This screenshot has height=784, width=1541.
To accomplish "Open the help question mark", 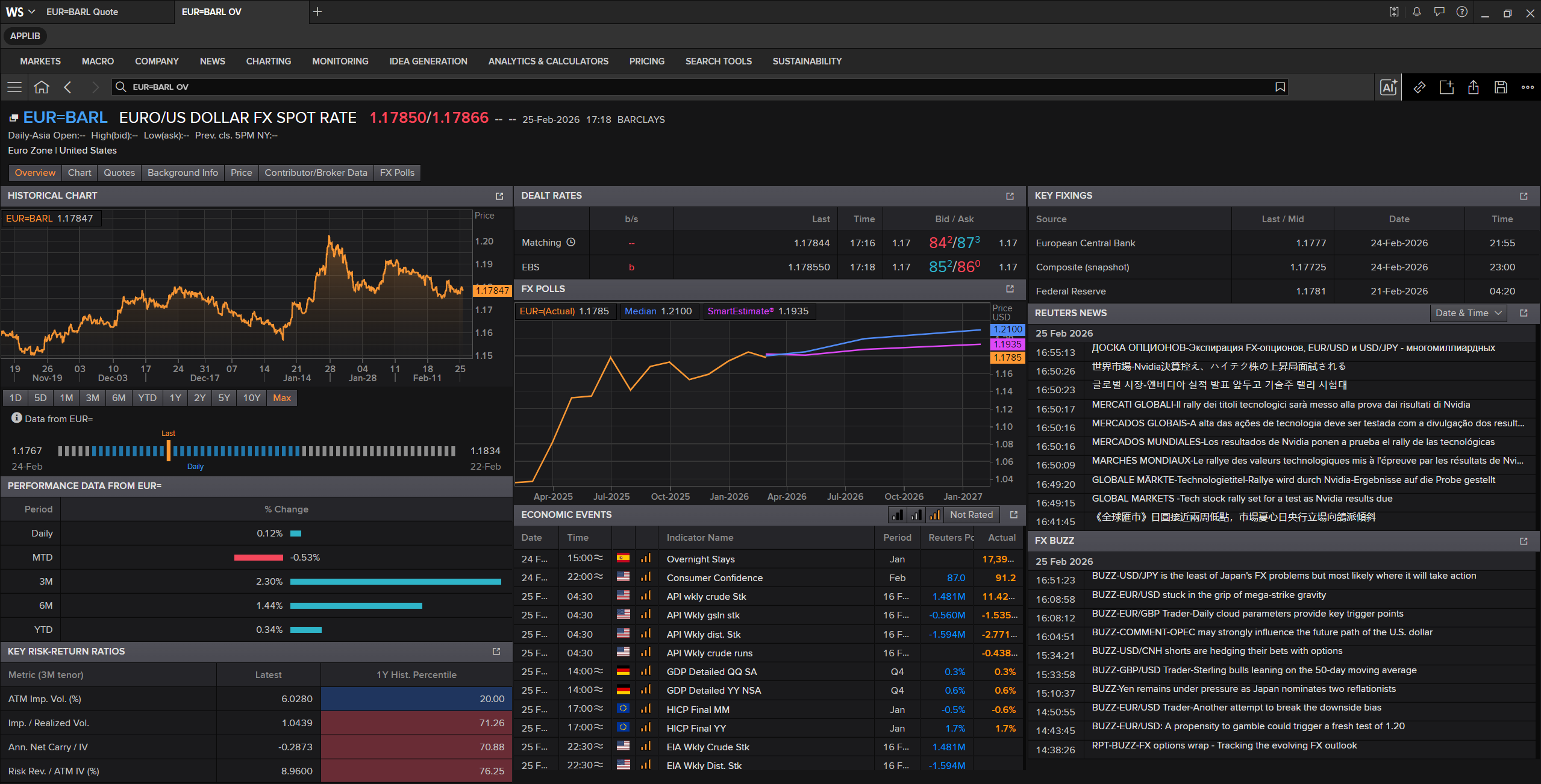I will 1462,12.
